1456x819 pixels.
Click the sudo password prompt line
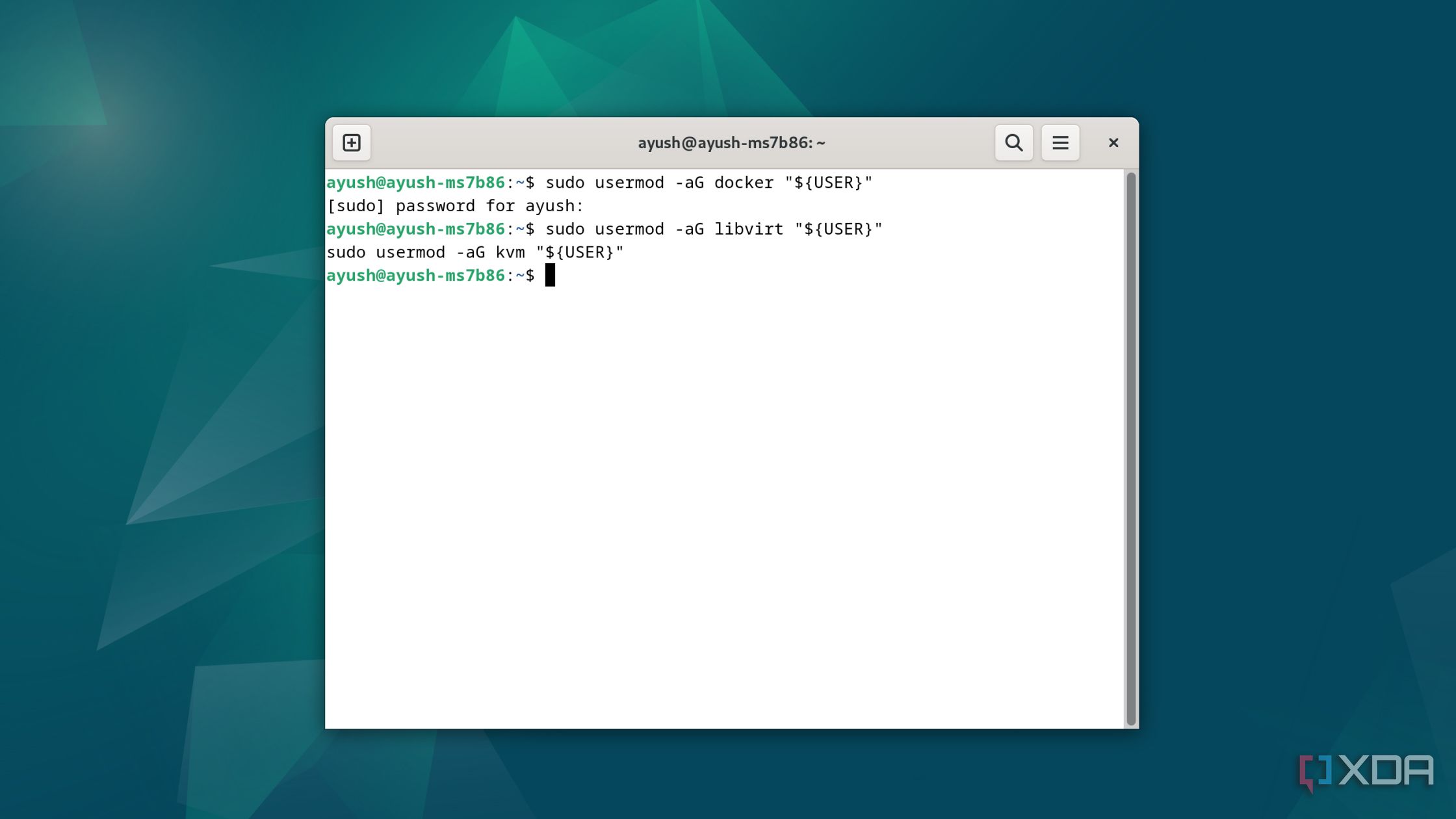[455, 206]
